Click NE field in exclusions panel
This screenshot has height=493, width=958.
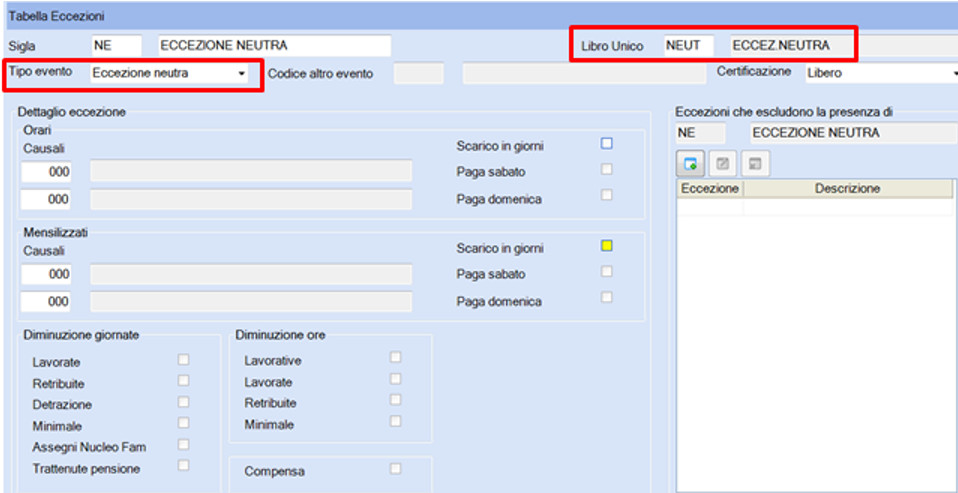pos(701,133)
